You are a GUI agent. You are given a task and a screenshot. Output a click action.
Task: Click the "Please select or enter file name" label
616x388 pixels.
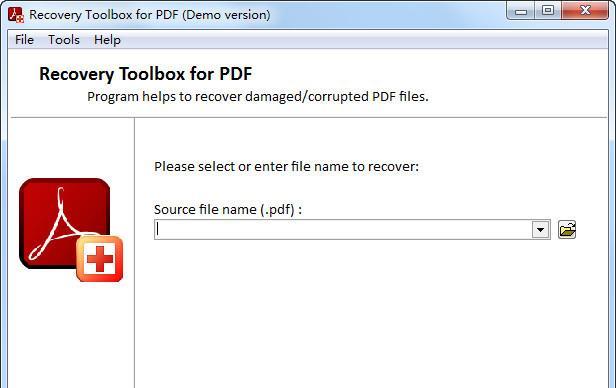(286, 167)
